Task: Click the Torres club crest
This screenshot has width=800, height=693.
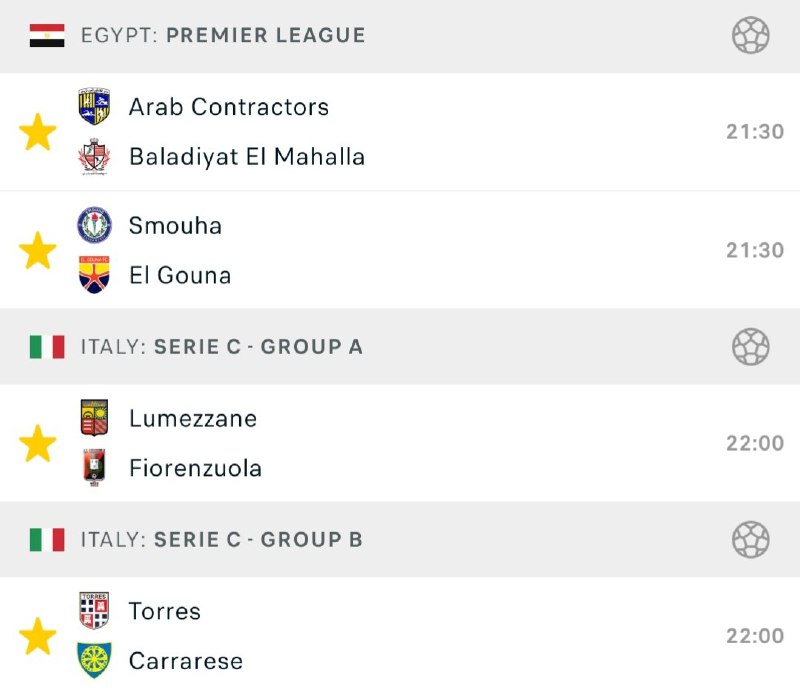Action: click(94, 611)
